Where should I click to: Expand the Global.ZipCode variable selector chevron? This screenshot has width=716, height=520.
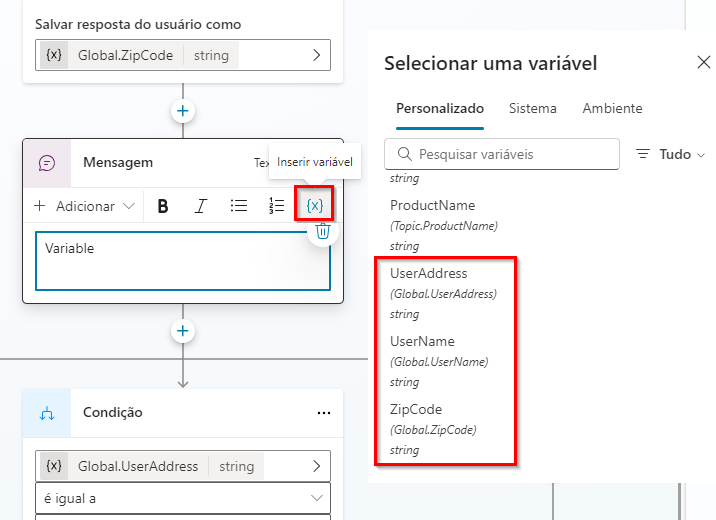point(316,55)
